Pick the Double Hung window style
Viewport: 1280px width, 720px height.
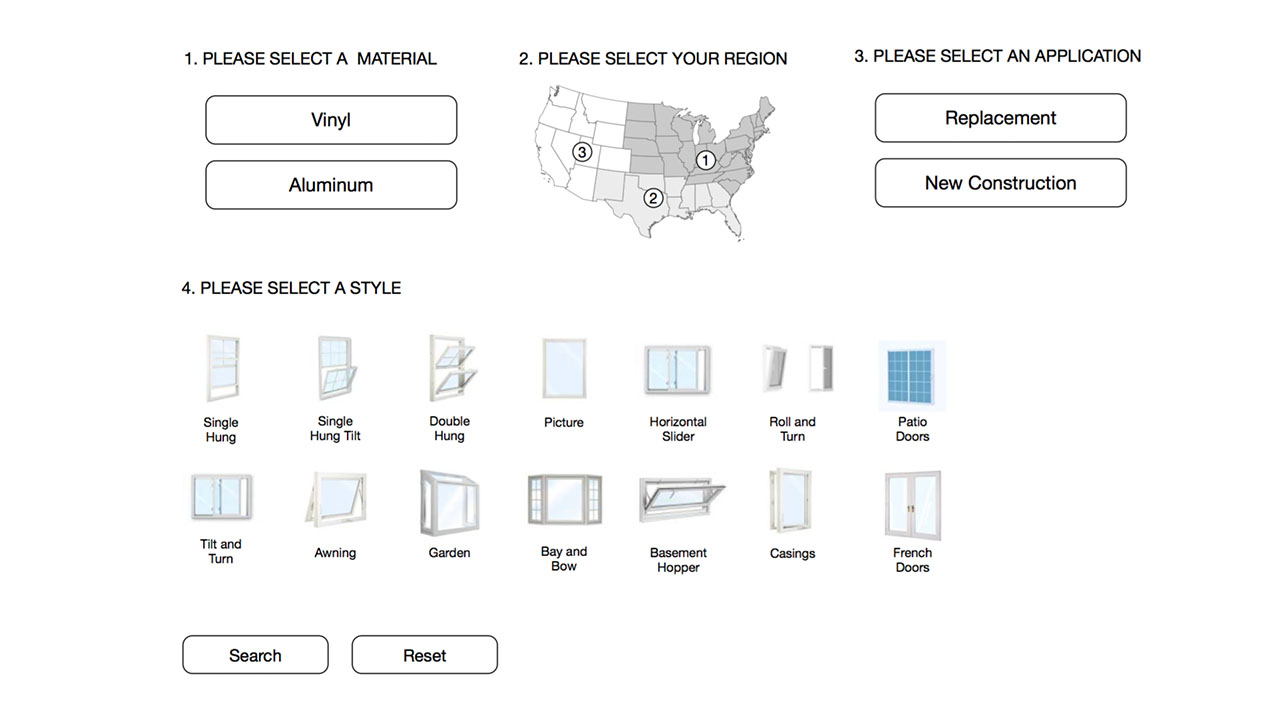(x=449, y=369)
